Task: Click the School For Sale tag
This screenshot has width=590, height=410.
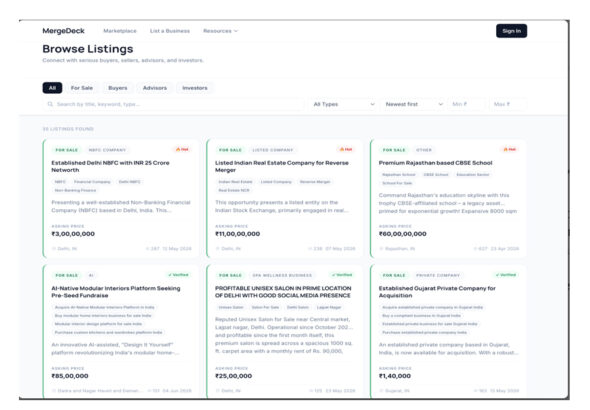Action: coord(397,183)
